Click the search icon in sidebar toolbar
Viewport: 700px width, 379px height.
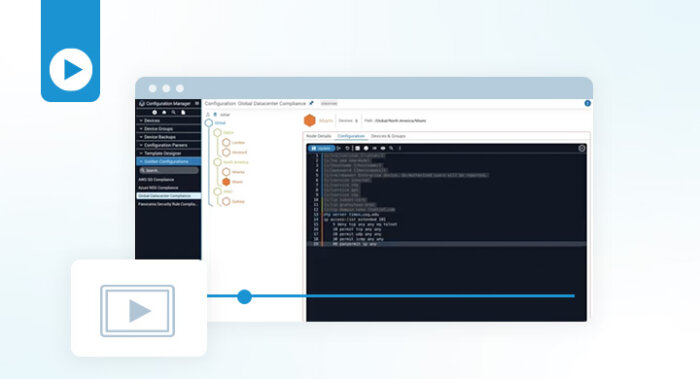click(x=174, y=112)
